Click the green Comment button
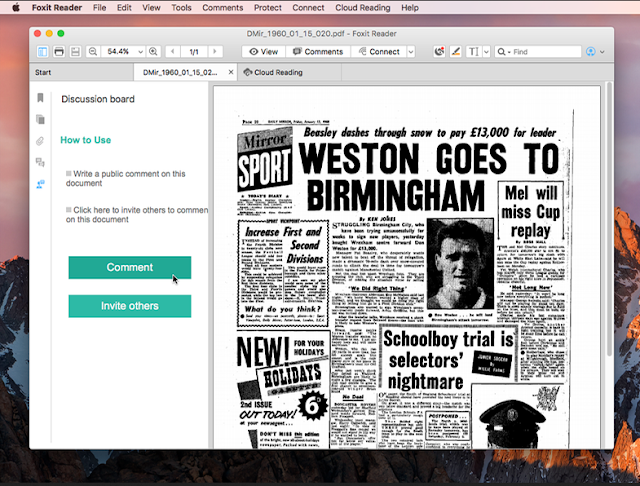 130,267
